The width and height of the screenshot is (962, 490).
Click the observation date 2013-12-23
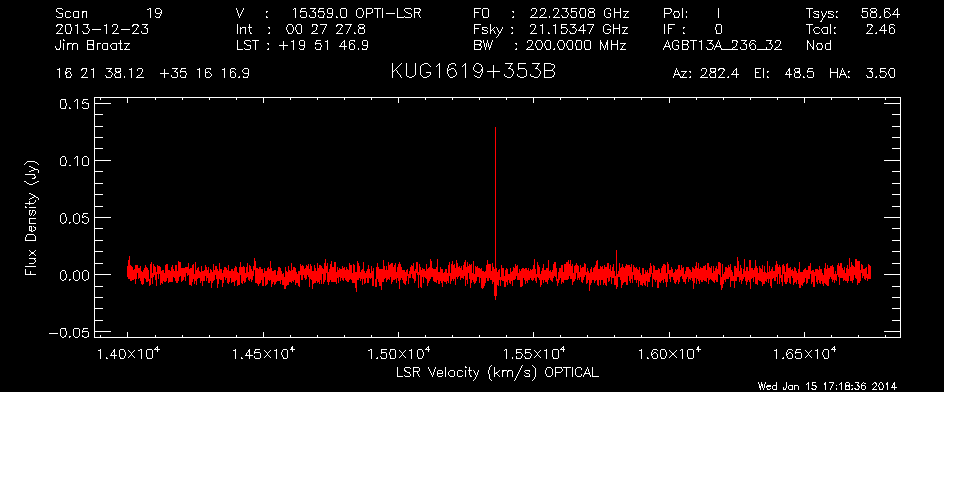tap(102, 29)
